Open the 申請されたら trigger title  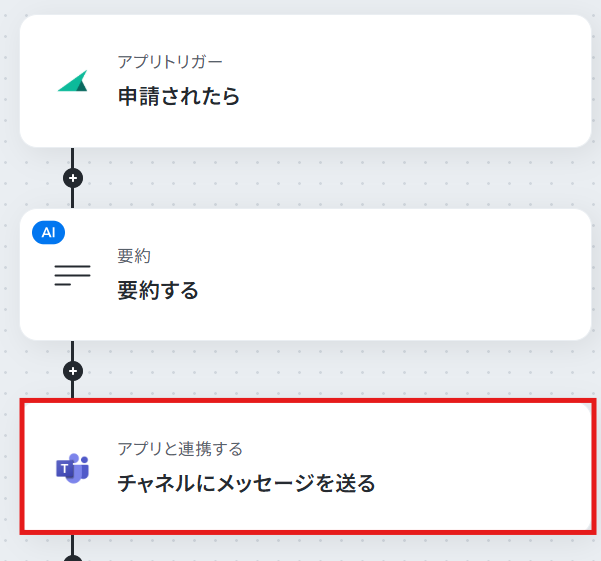[x=179, y=96]
